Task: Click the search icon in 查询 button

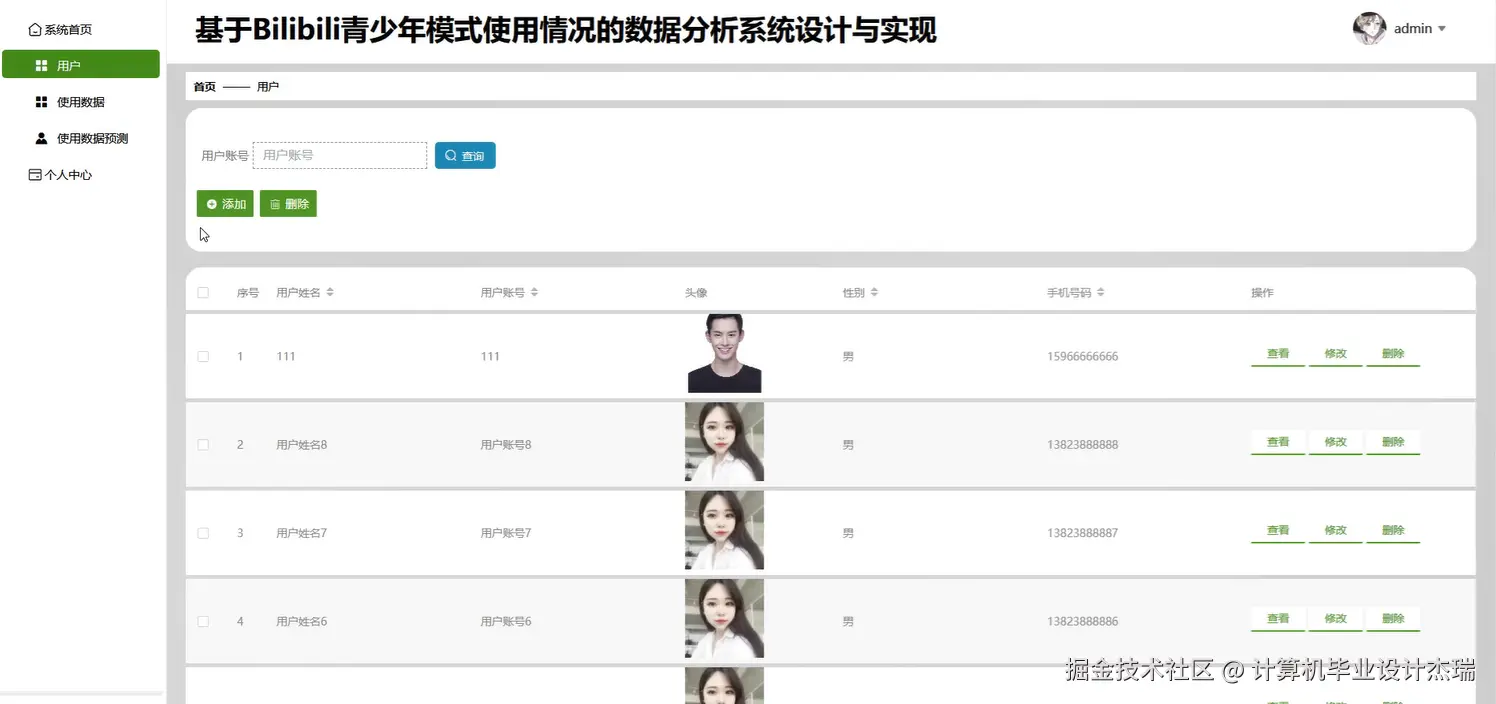Action: (451, 156)
